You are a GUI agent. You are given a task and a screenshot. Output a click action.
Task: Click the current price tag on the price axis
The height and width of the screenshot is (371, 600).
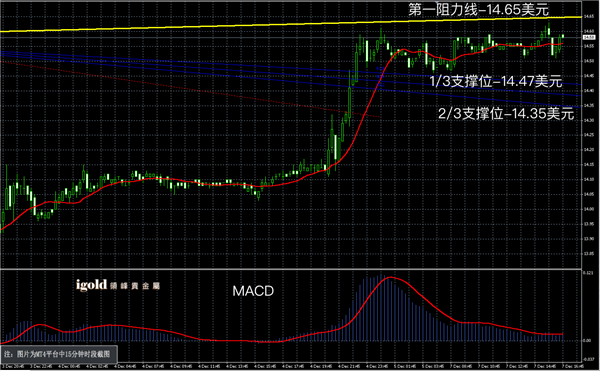pos(589,37)
